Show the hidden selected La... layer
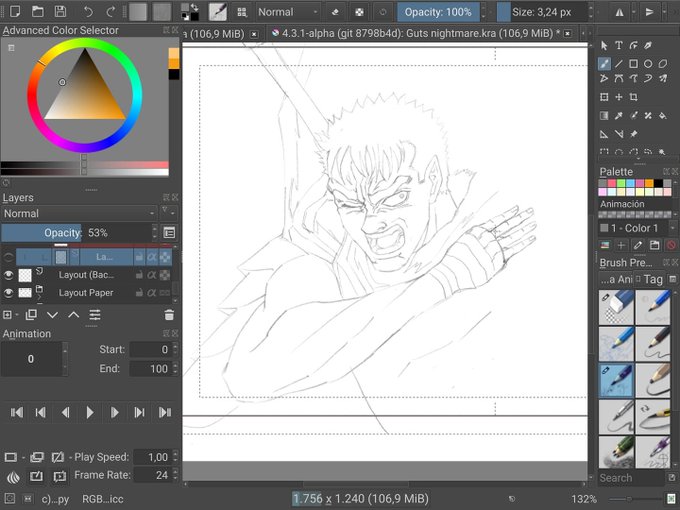Viewport: 680px width, 510px height. [8, 257]
